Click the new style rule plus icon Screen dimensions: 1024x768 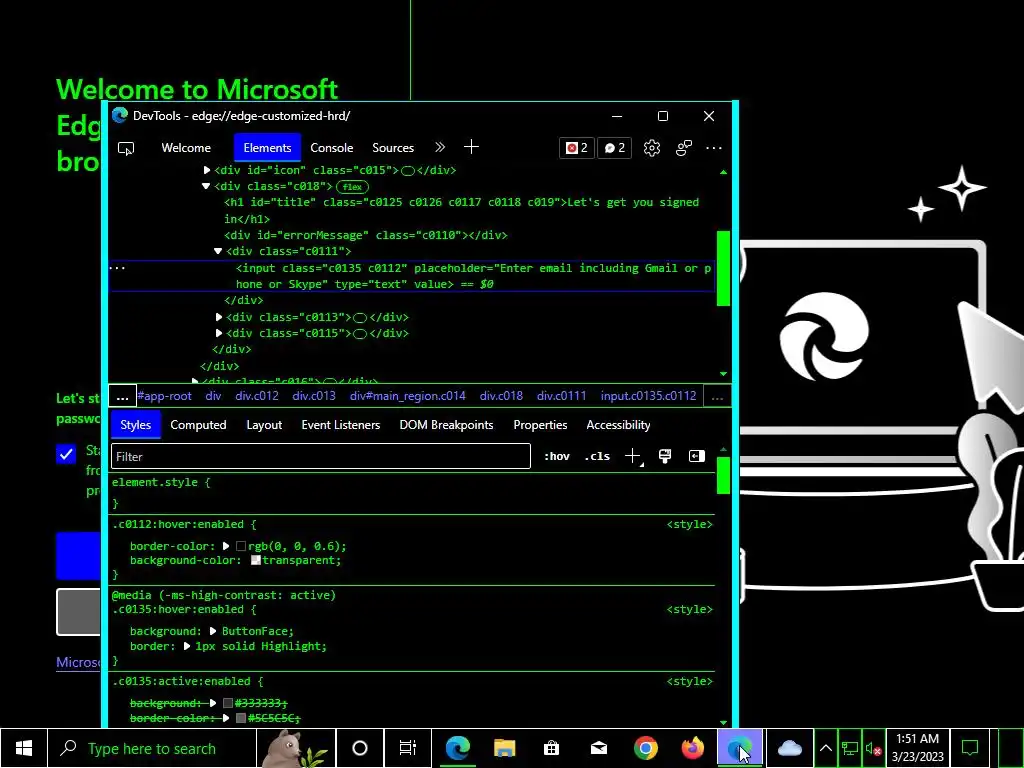click(633, 456)
